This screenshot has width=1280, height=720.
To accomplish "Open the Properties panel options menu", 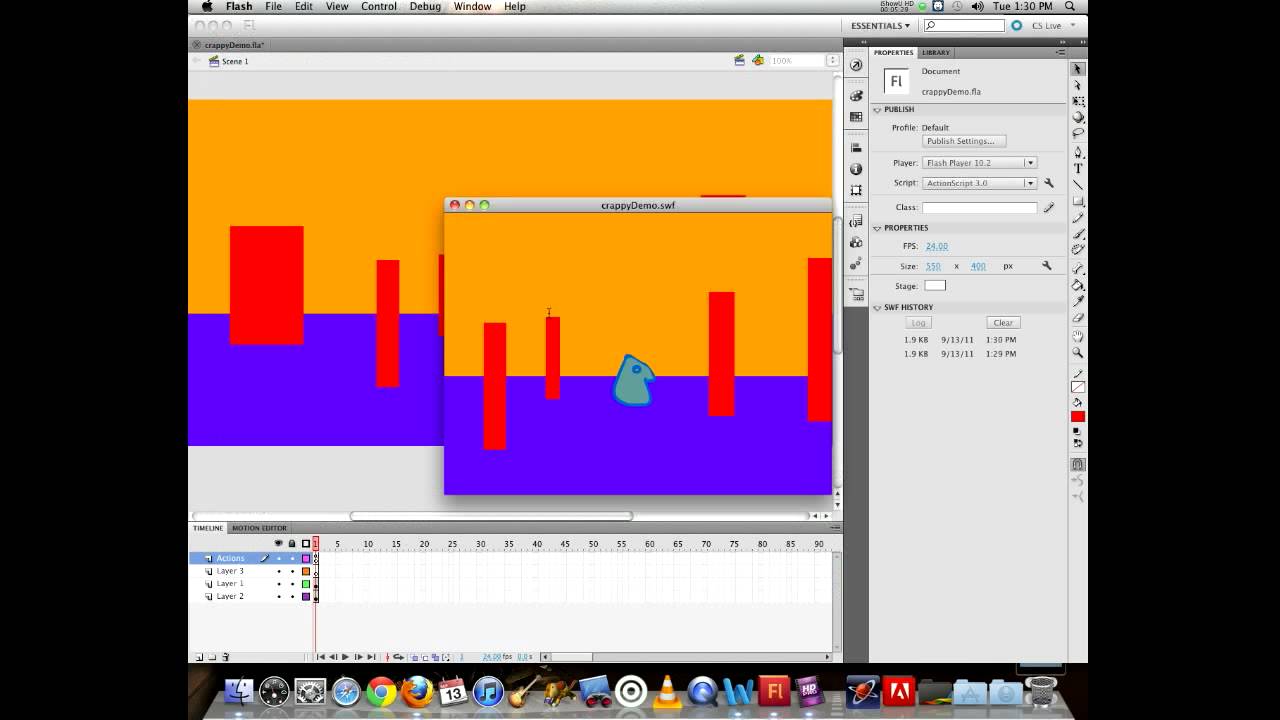I will click(1060, 52).
